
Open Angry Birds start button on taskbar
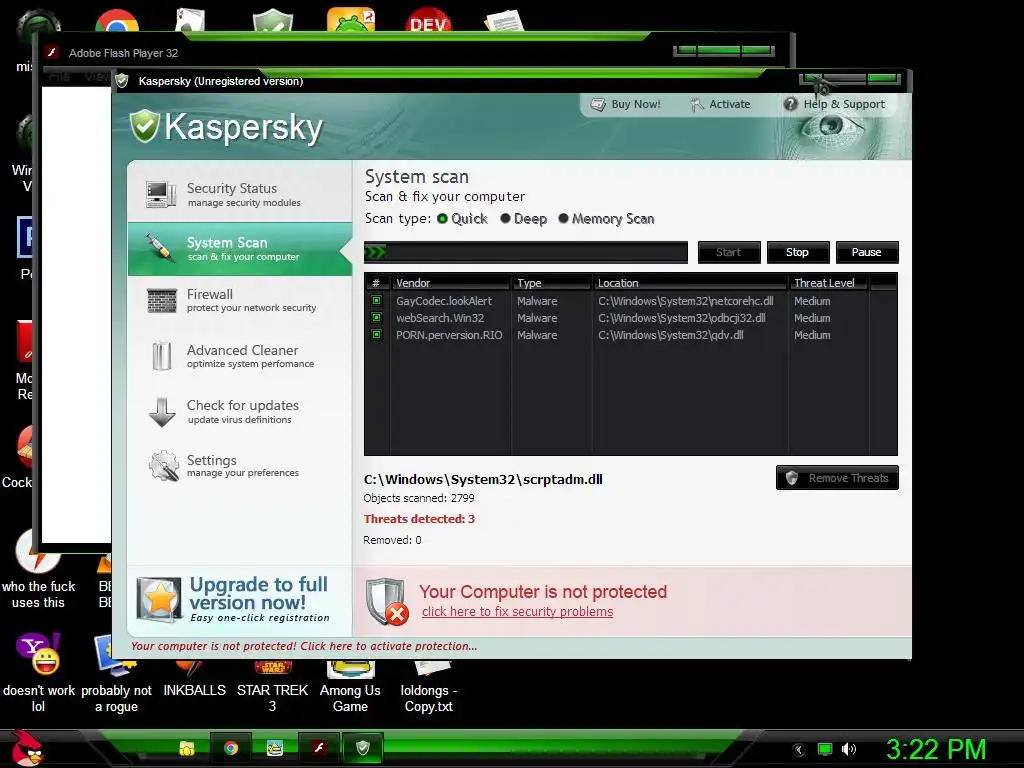tap(27, 748)
